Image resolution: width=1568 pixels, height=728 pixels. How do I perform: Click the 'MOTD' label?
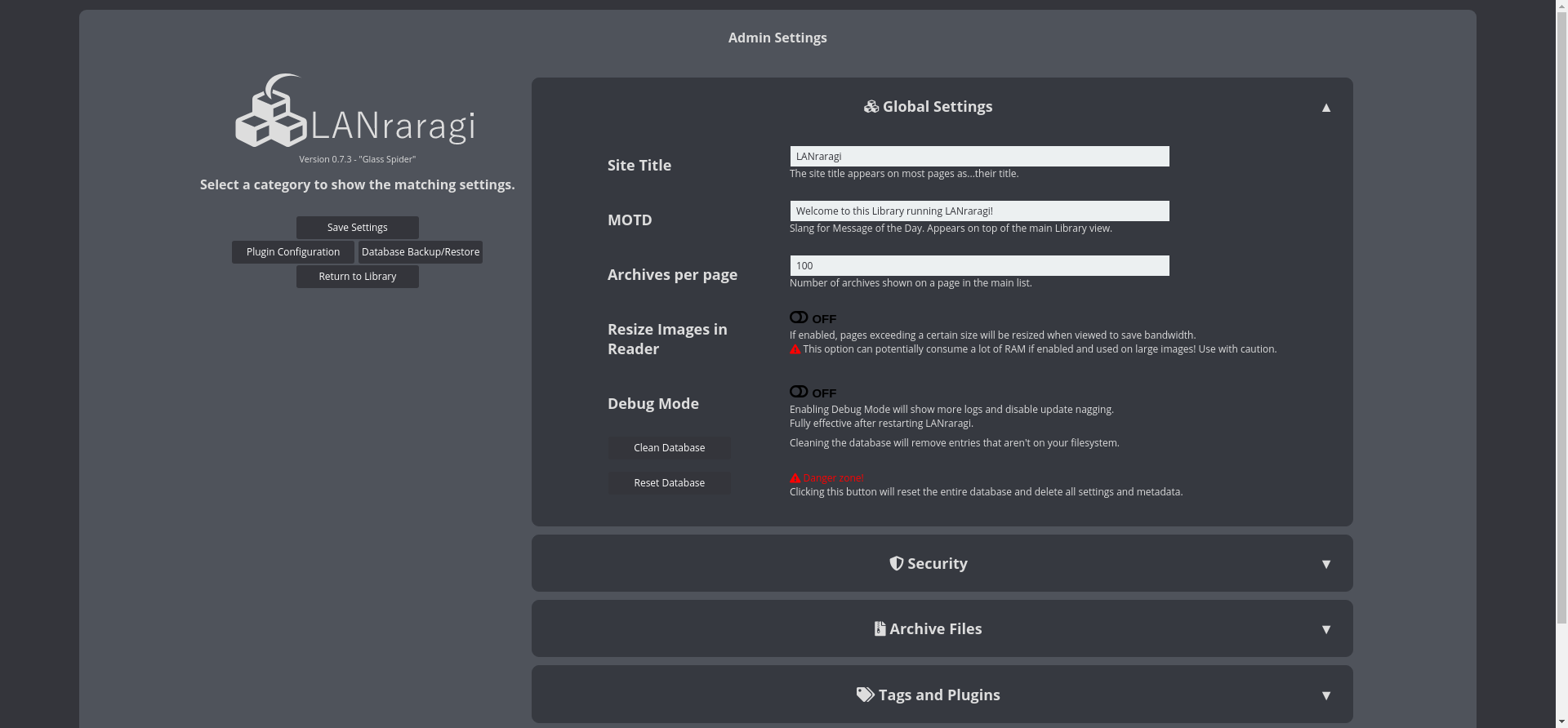(x=630, y=220)
